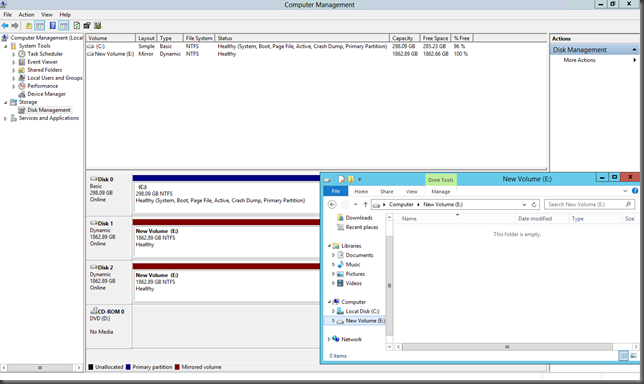Click the Disk 2 New Volume (E:) partition block
The width and height of the screenshot is (644, 384).
point(226,283)
